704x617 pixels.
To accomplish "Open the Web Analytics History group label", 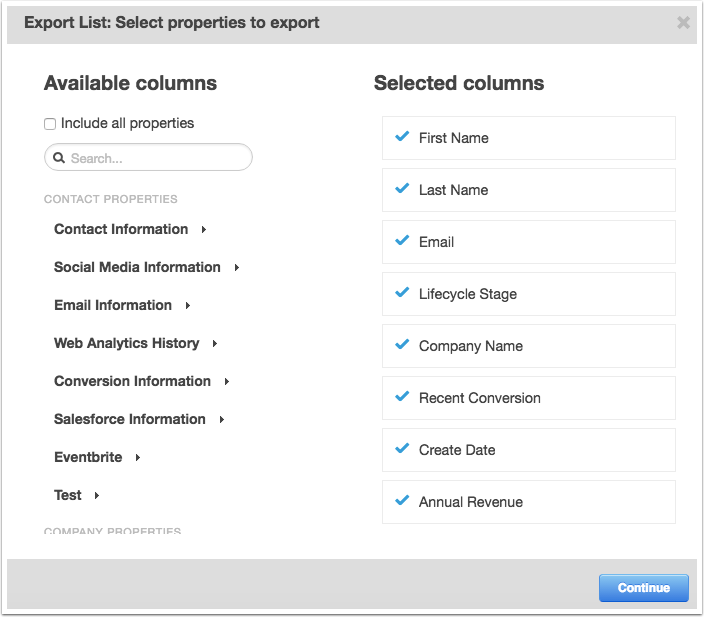I will tap(127, 343).
